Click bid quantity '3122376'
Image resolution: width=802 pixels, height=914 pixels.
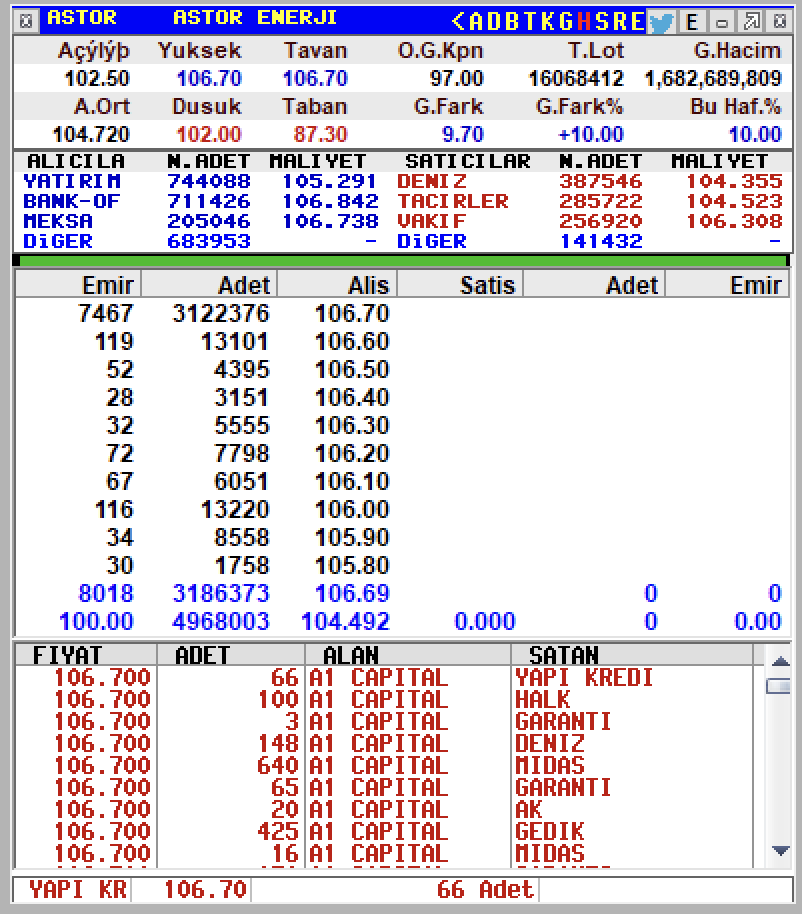pyautogui.click(x=221, y=314)
